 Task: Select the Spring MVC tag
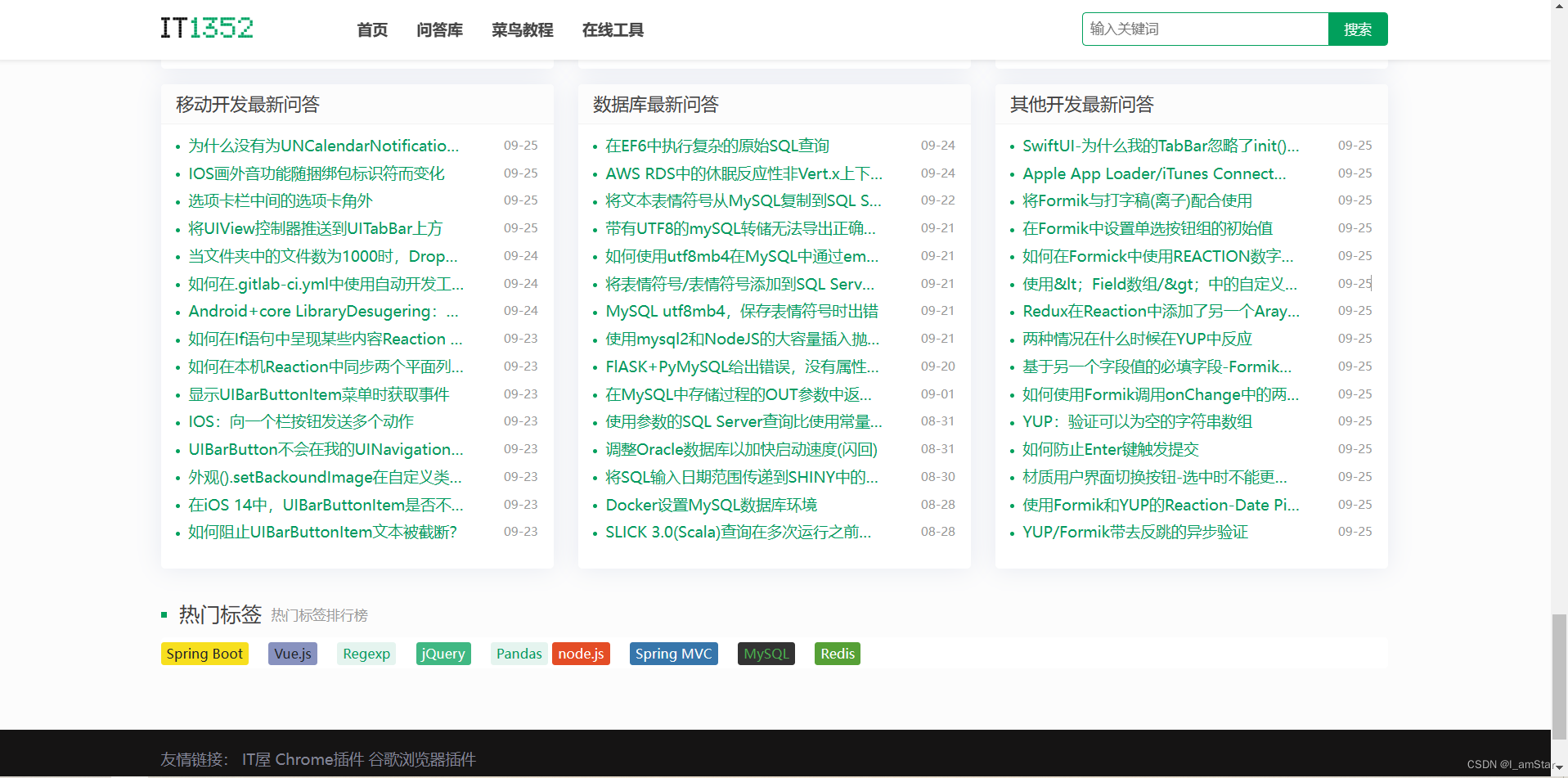674,654
